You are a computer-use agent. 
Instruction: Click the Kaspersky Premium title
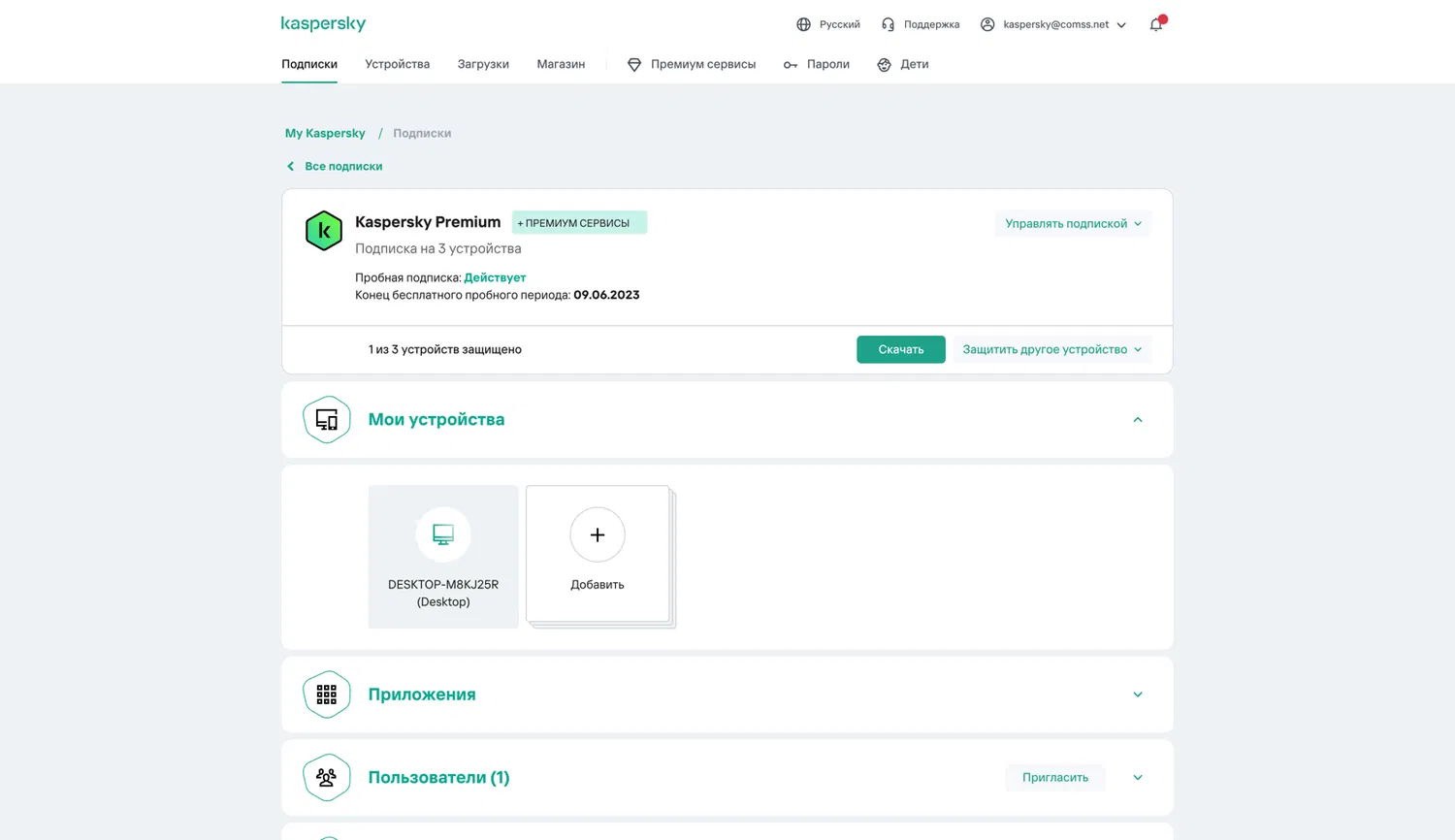pos(428,222)
